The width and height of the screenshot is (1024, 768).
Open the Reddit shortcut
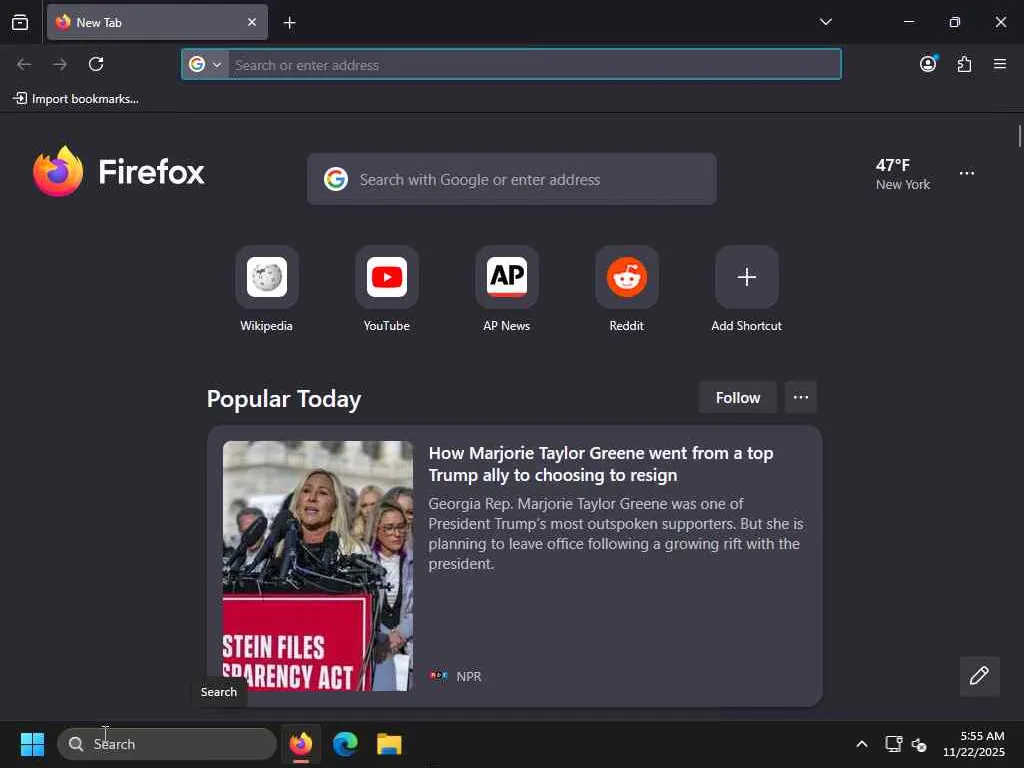pos(627,289)
